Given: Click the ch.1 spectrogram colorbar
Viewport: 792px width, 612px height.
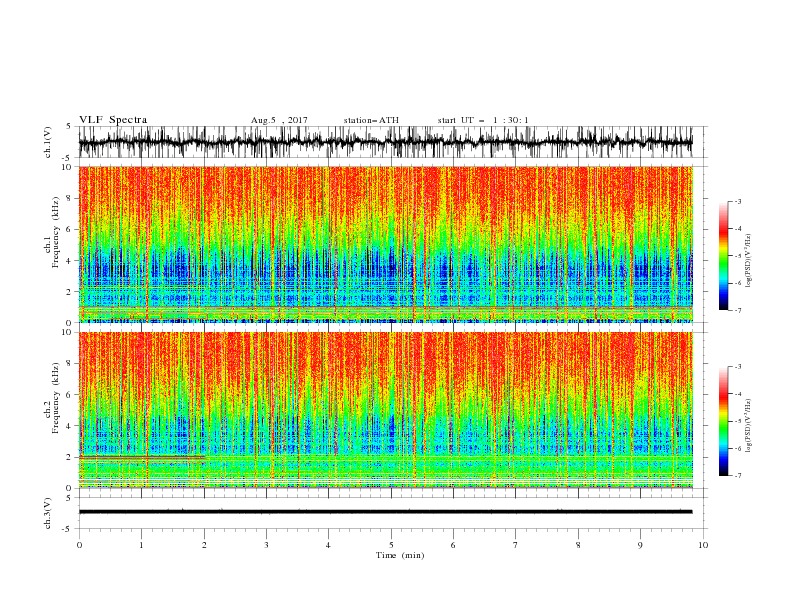Looking at the screenshot, I should tap(723, 256).
